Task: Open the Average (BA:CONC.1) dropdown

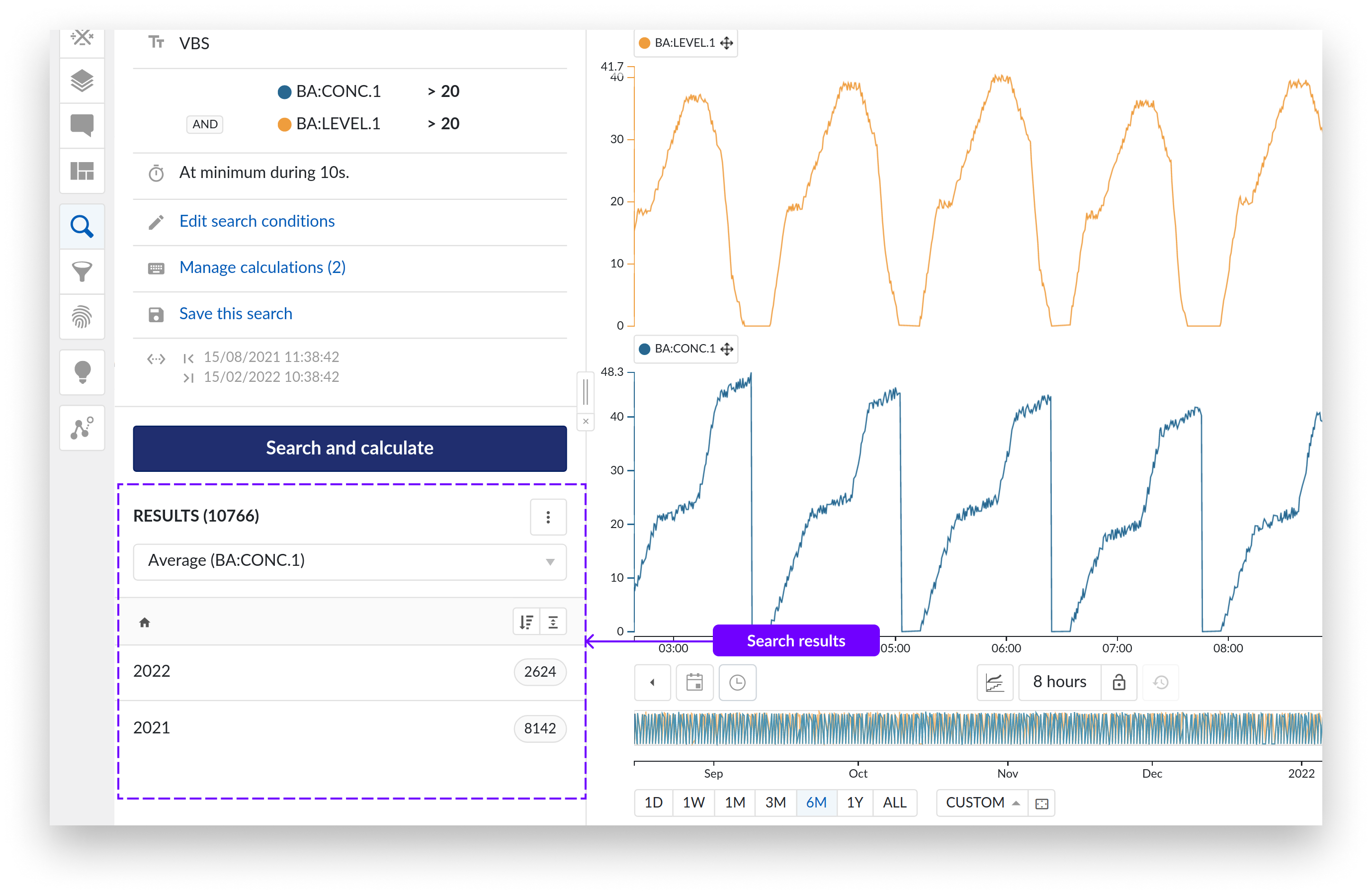Action: click(349, 561)
